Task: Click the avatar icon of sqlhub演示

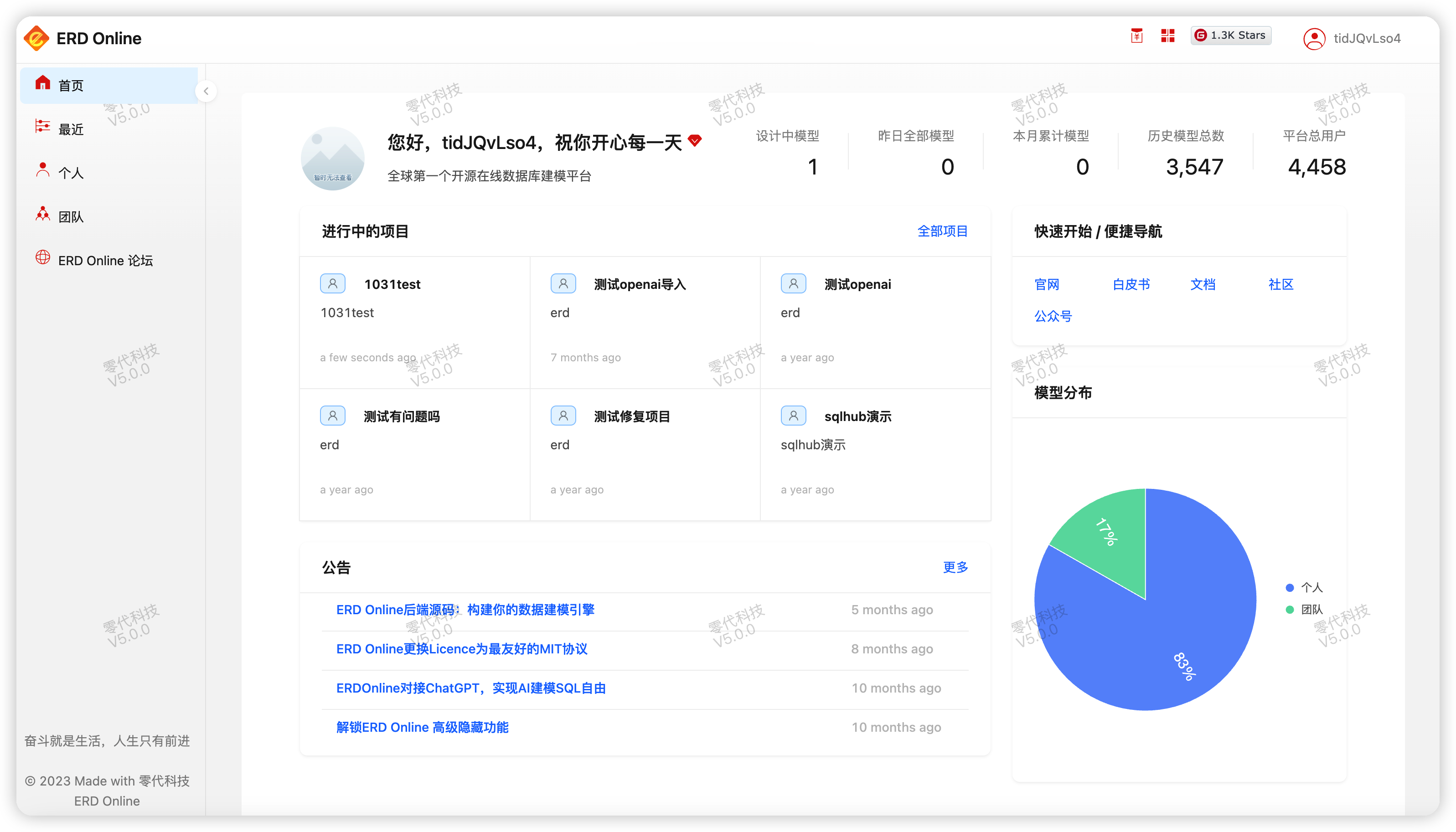Action: (x=794, y=416)
